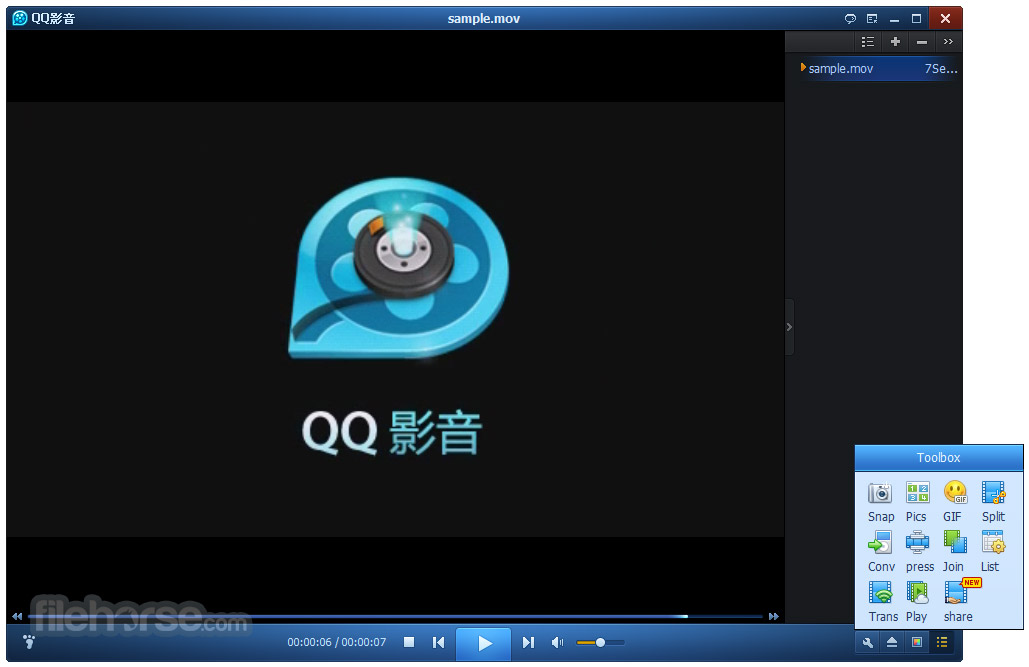Open the new share tool
Image resolution: width=1029 pixels, height=667 pixels.
pyautogui.click(x=959, y=602)
